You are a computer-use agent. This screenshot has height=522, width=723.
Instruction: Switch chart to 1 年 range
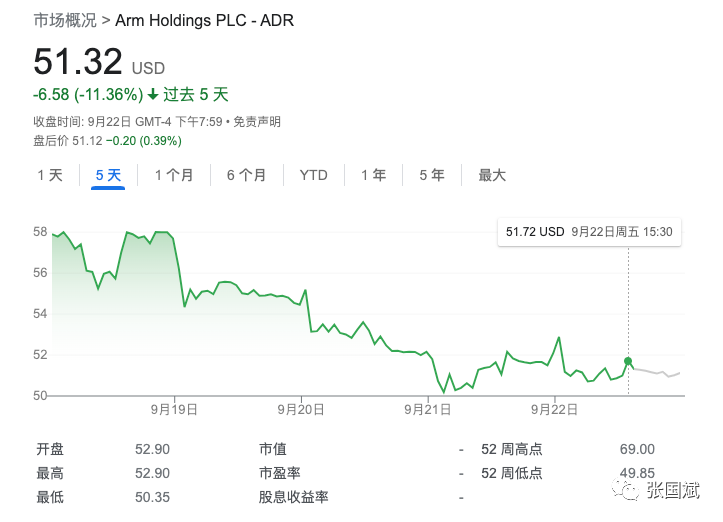[373, 175]
